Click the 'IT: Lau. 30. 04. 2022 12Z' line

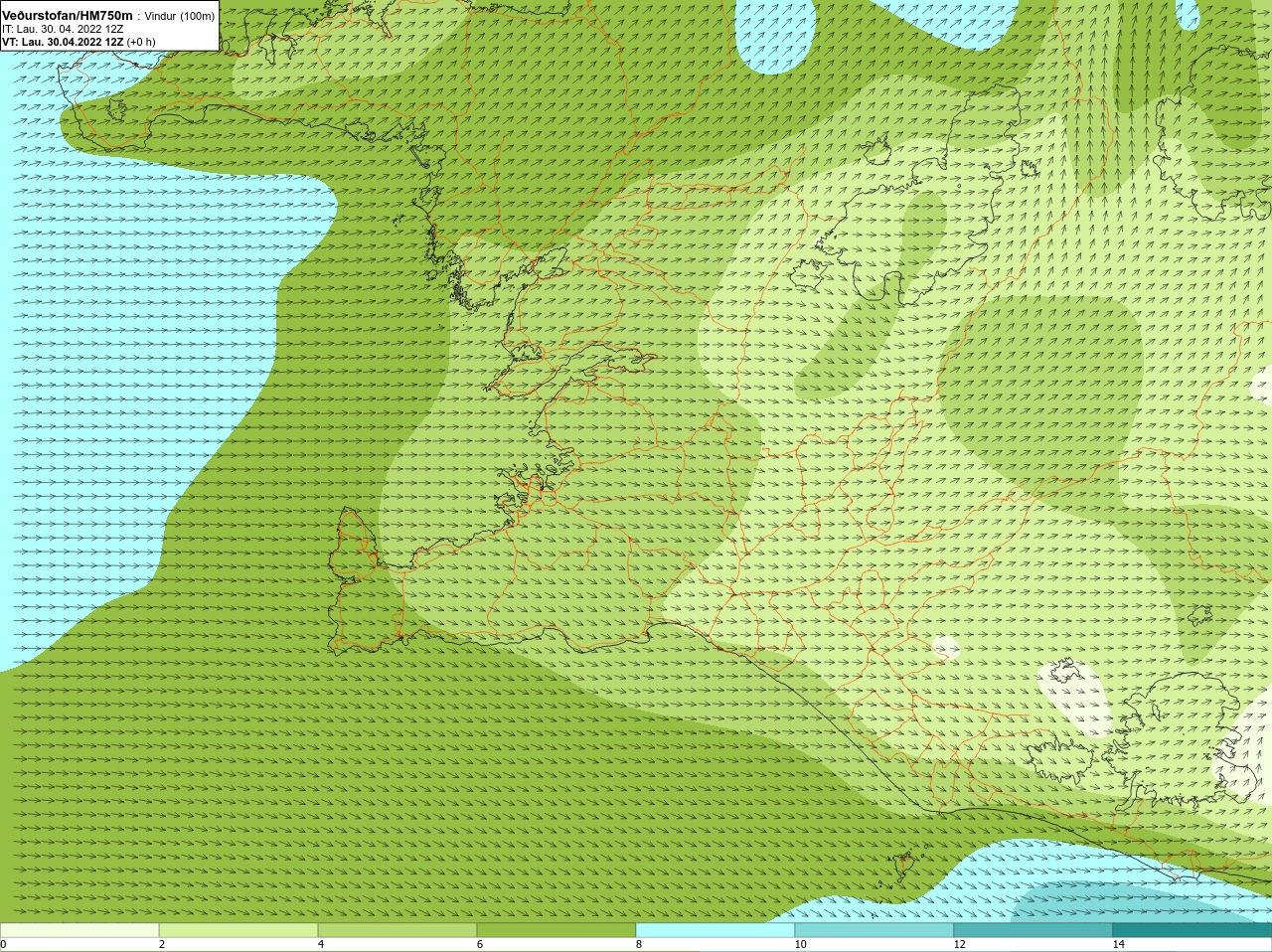pos(64,30)
